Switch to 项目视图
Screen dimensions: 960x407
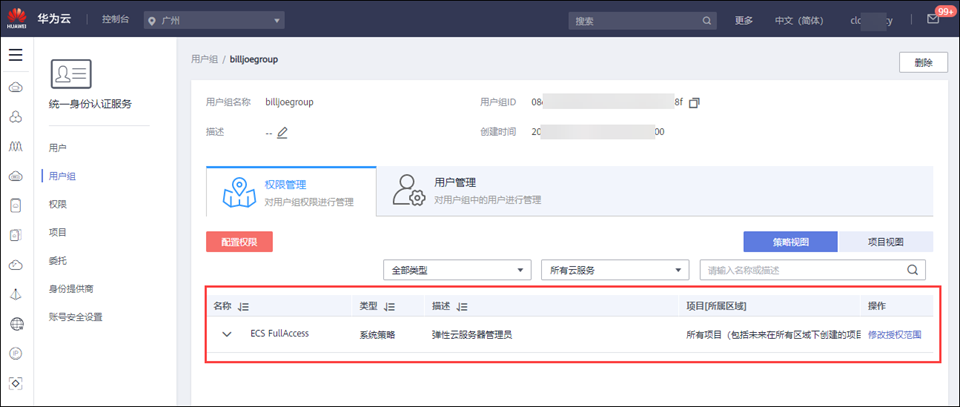[x=885, y=242]
